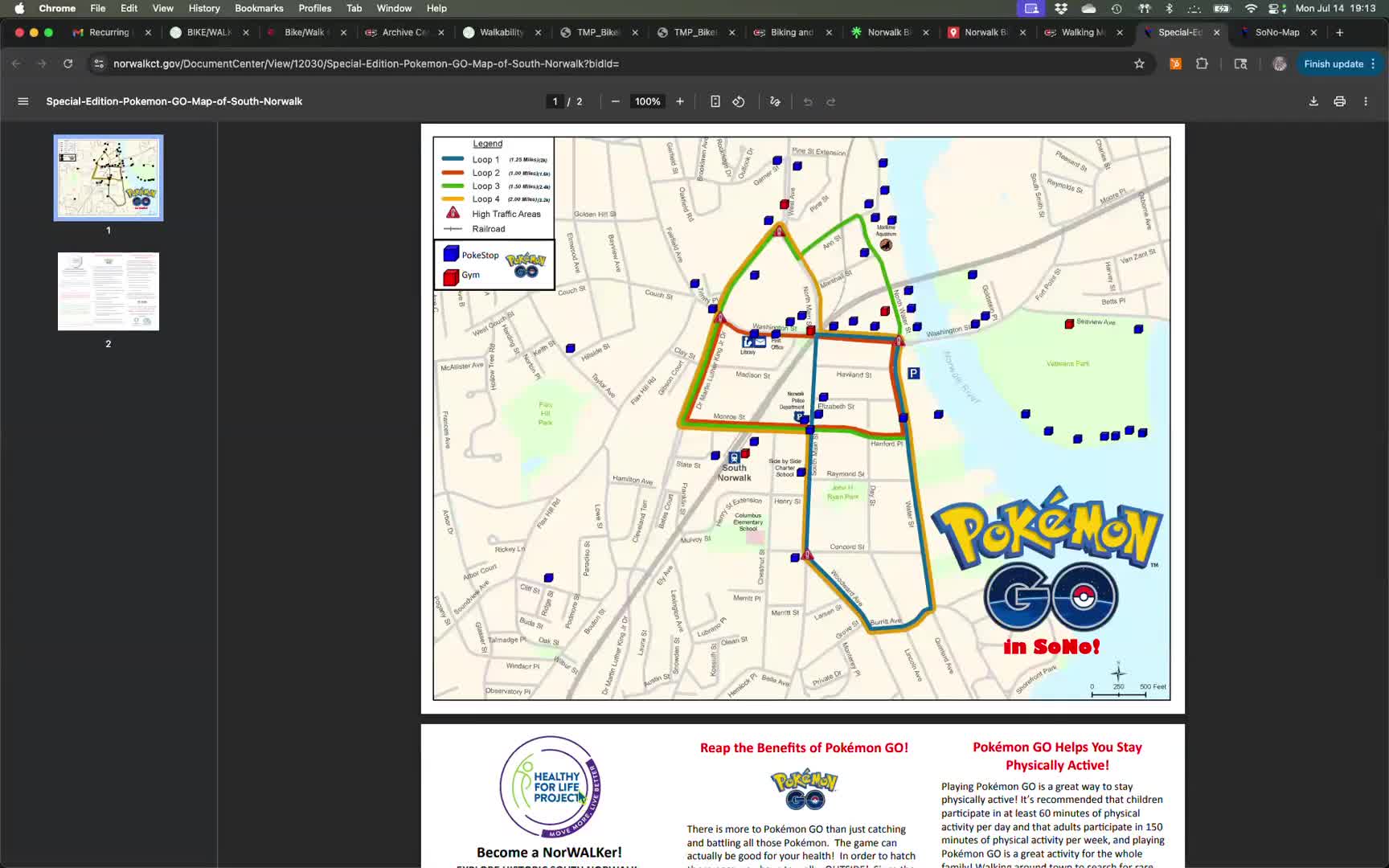Open the Chrome profile avatar

point(1280,63)
